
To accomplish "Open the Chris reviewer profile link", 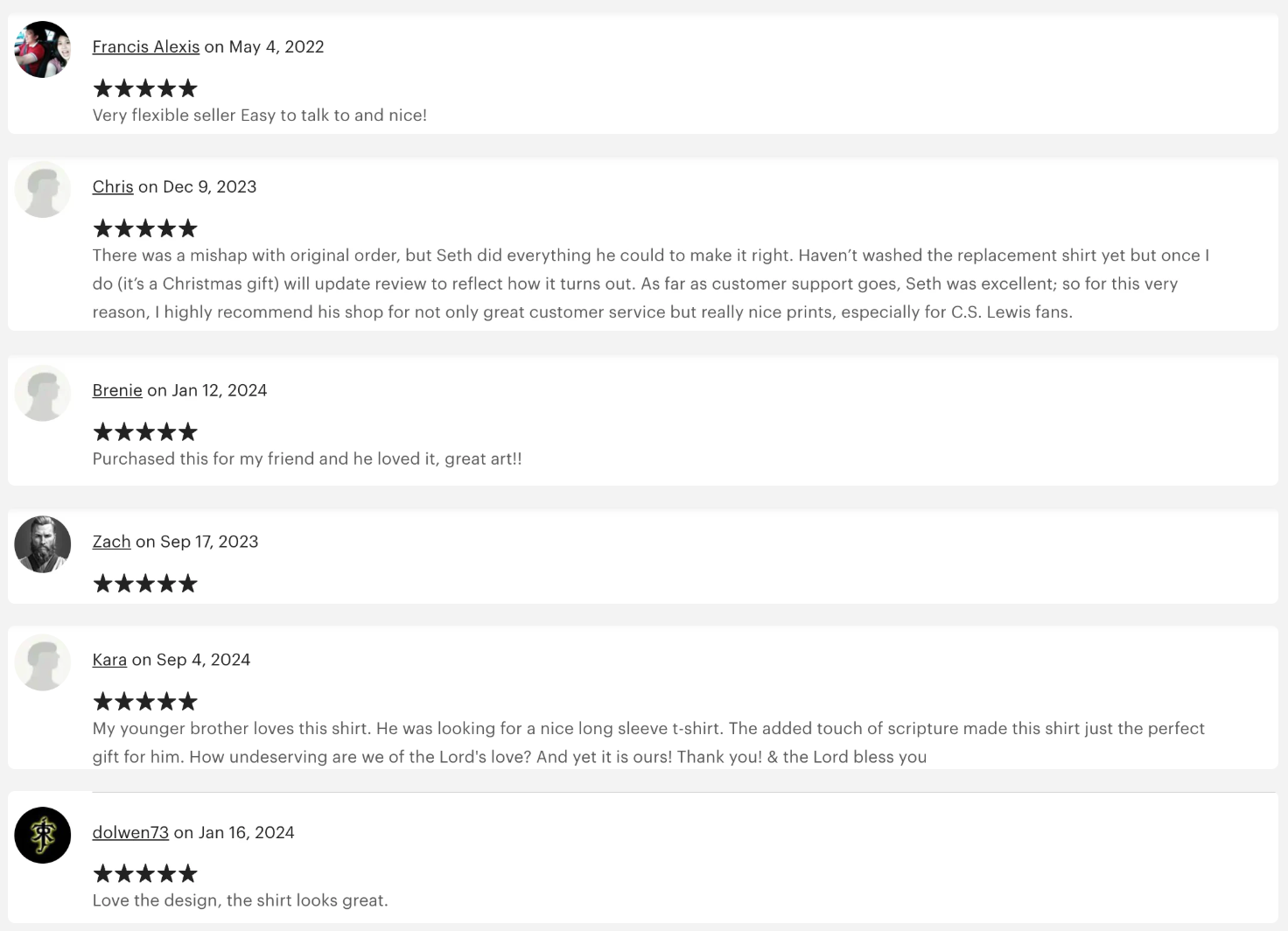I will [113, 187].
